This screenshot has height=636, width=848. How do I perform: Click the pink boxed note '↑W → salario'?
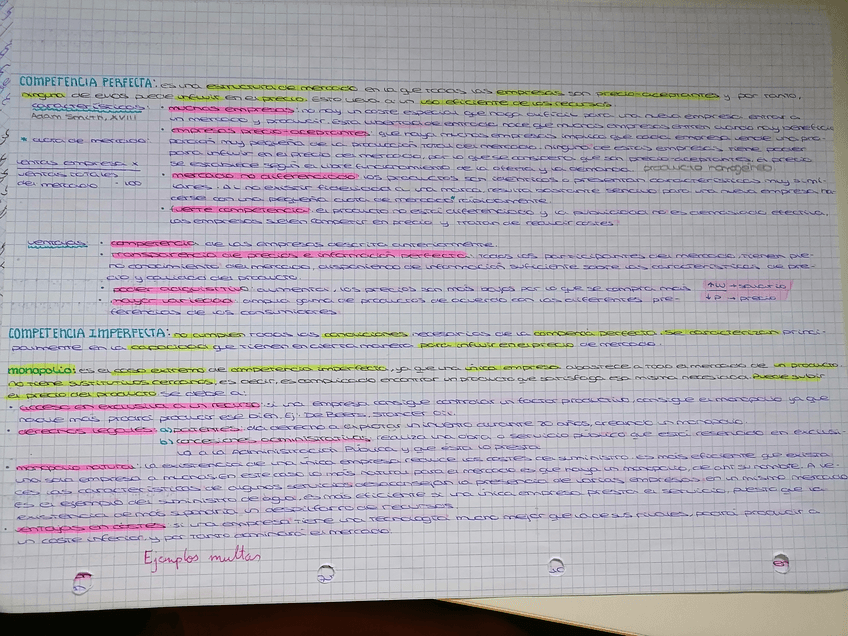coord(747,286)
